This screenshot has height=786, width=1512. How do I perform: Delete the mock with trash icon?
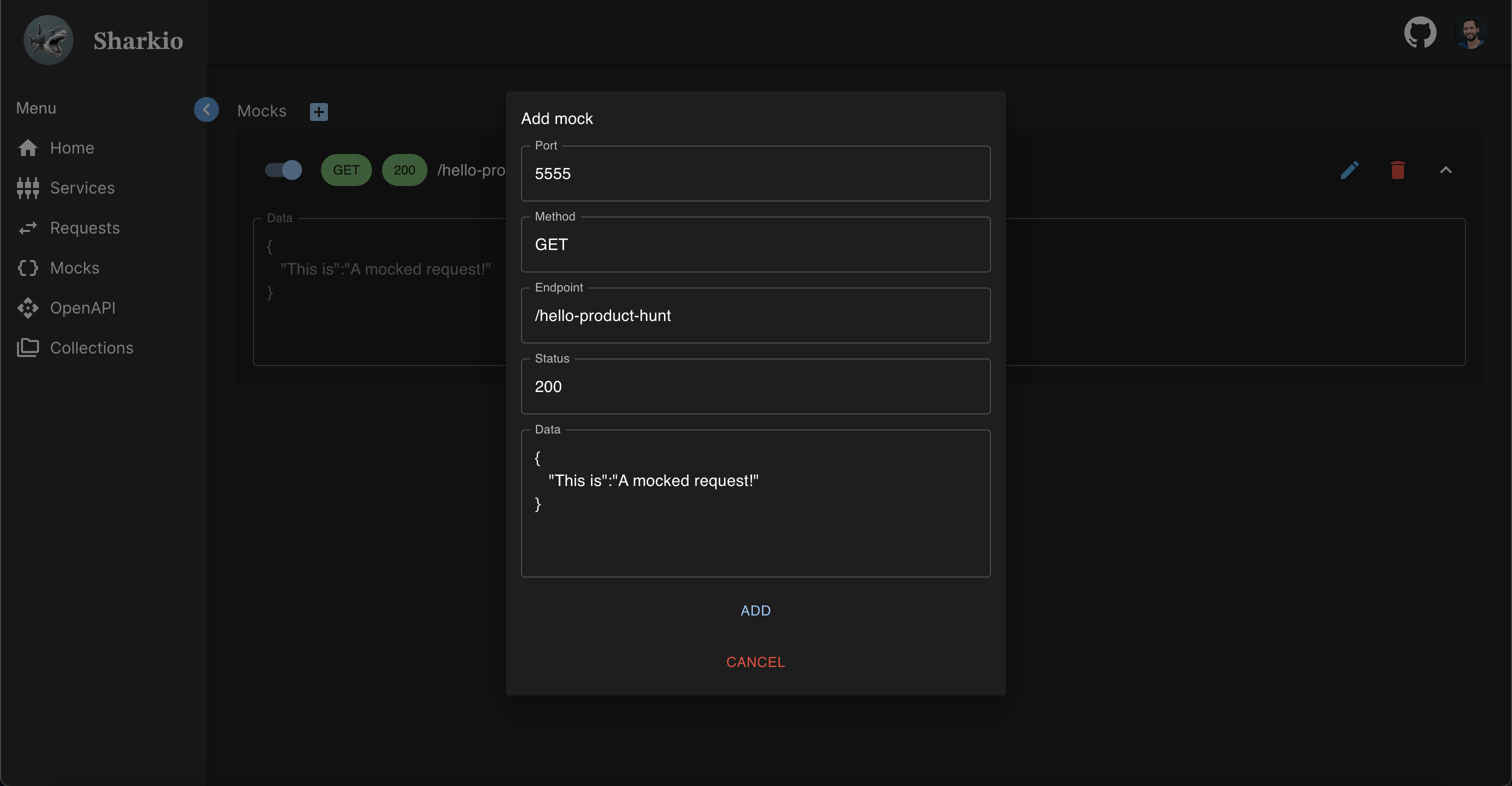click(1397, 170)
